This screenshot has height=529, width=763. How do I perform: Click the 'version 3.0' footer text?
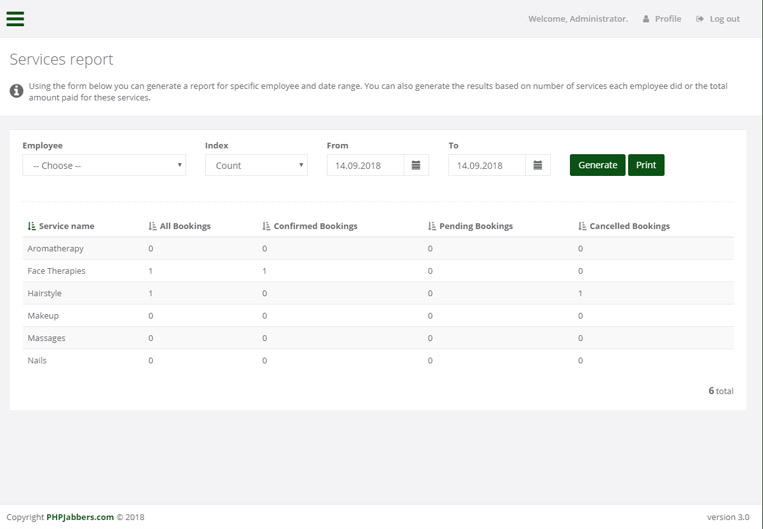(x=728, y=517)
